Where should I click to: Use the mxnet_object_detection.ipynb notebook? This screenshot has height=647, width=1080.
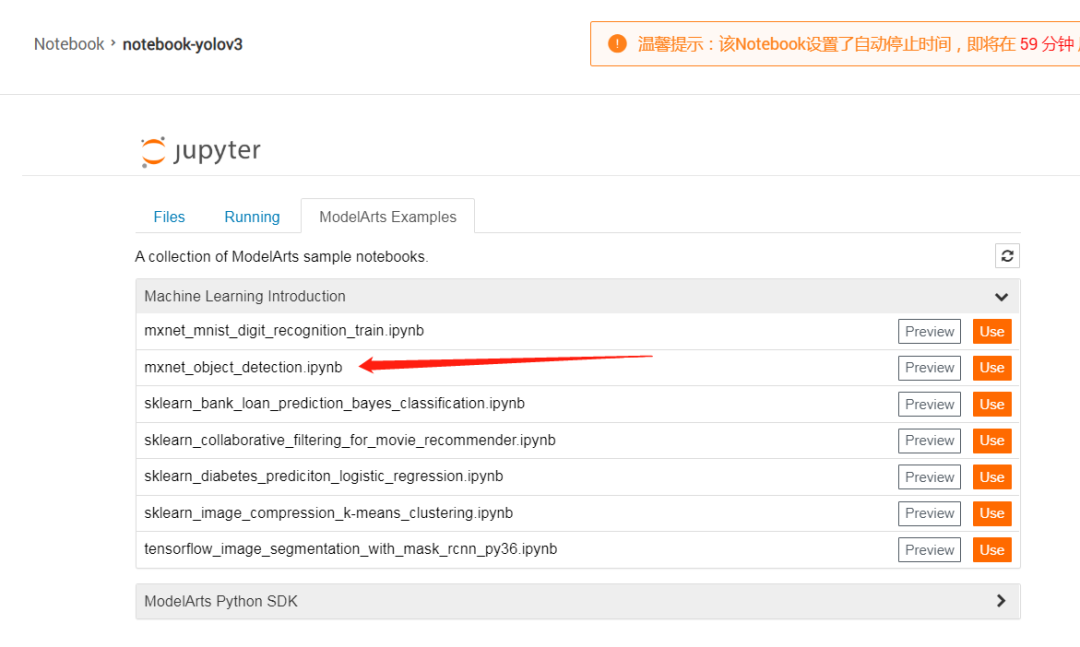point(992,368)
